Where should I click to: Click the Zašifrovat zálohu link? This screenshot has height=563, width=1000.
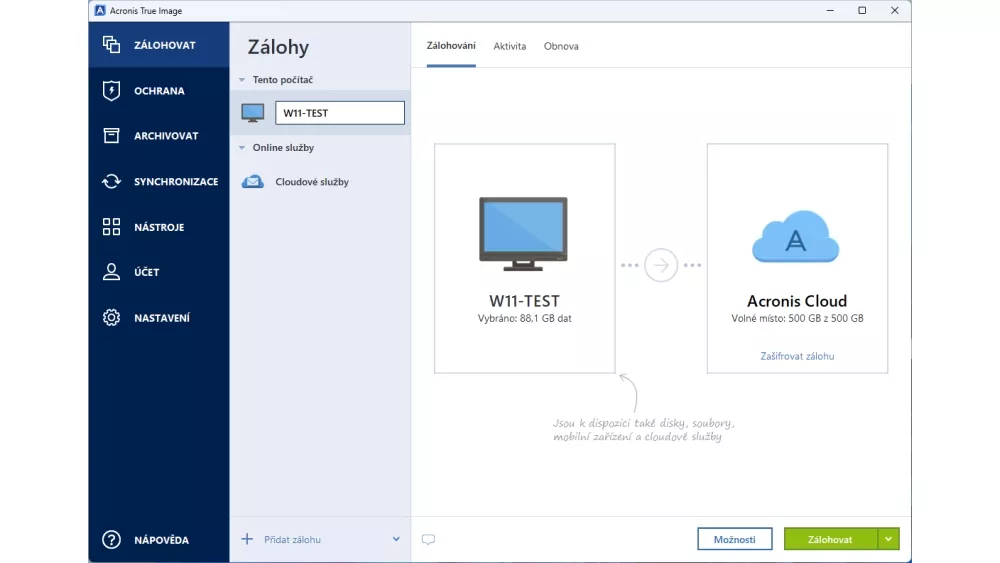(797, 356)
